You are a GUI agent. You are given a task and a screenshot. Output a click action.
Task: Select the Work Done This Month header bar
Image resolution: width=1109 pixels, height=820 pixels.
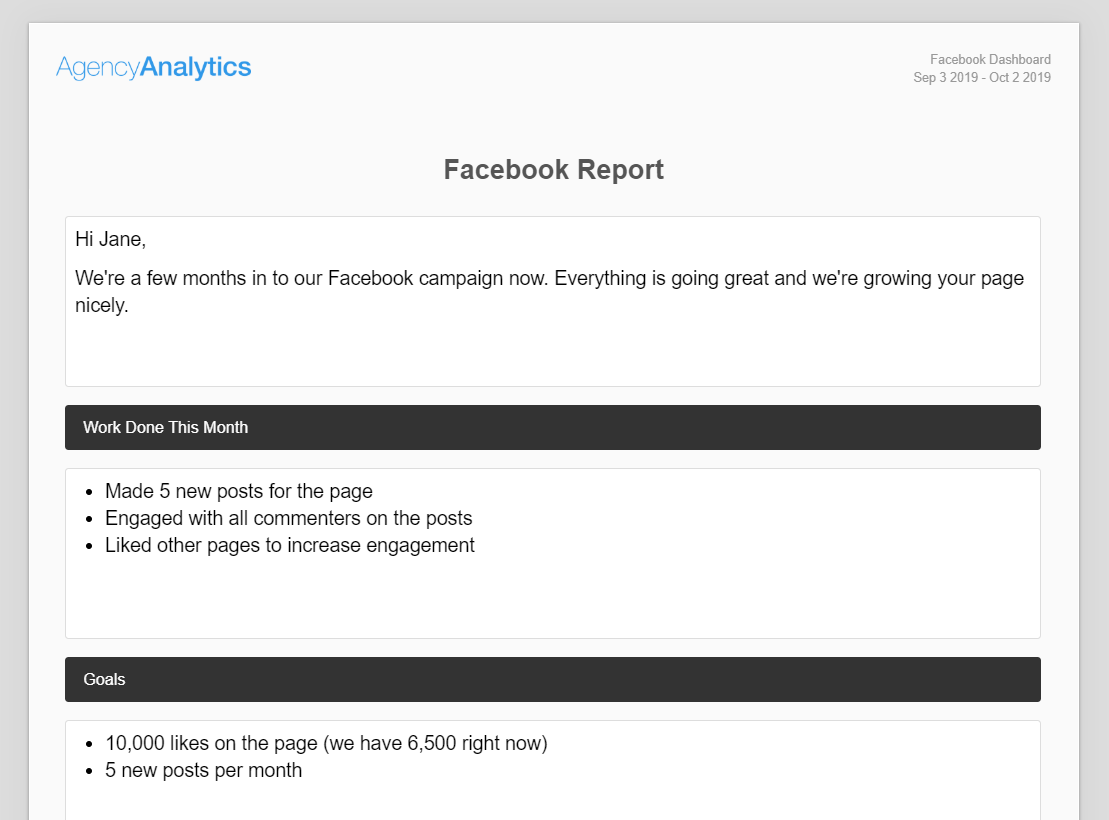552,427
